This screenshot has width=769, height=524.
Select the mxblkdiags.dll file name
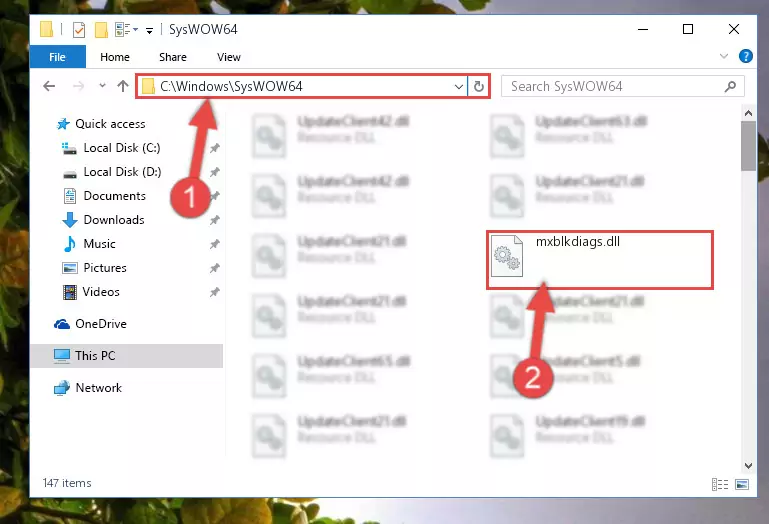[x=578, y=241]
